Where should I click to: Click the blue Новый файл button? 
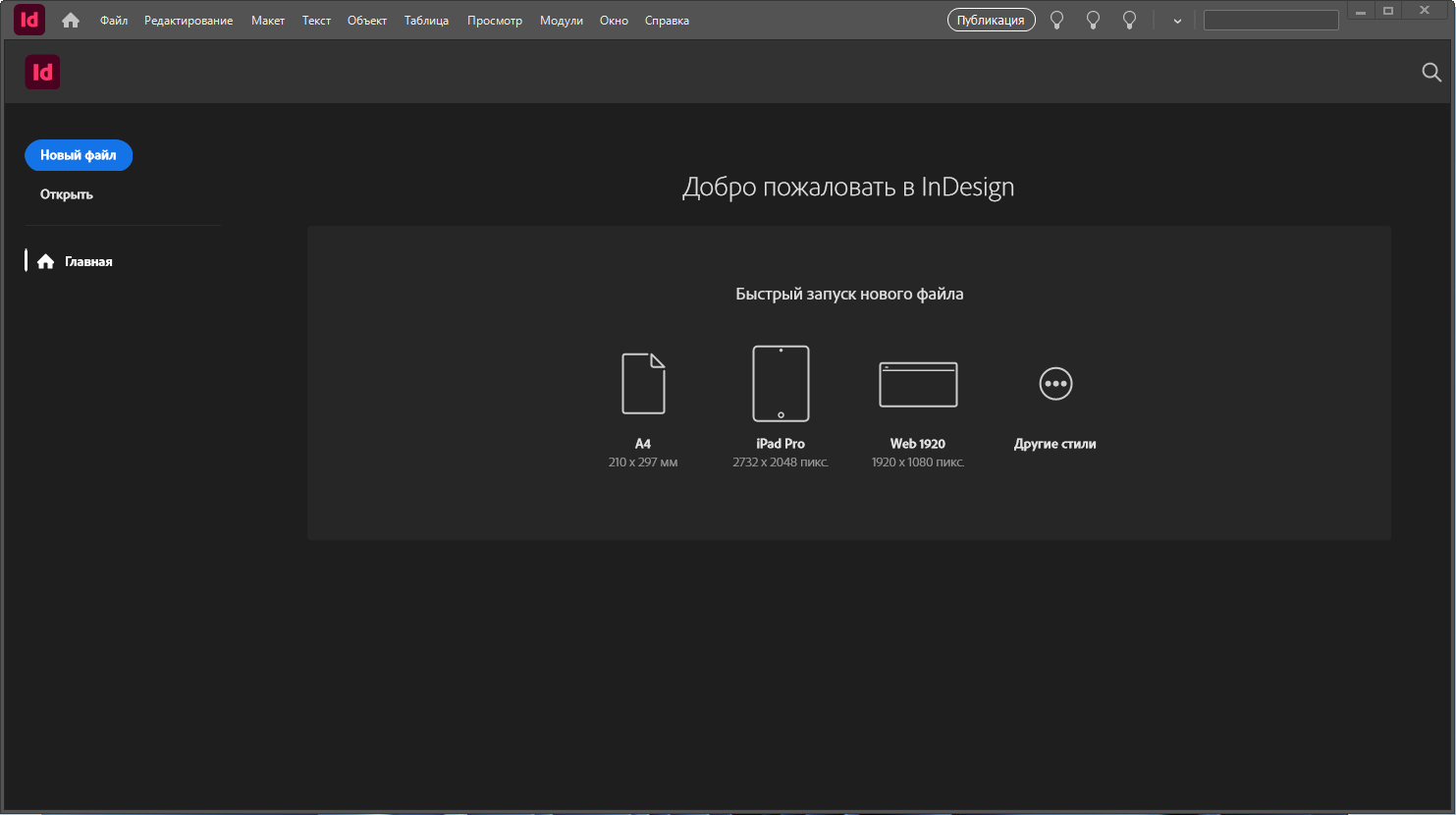click(x=79, y=155)
